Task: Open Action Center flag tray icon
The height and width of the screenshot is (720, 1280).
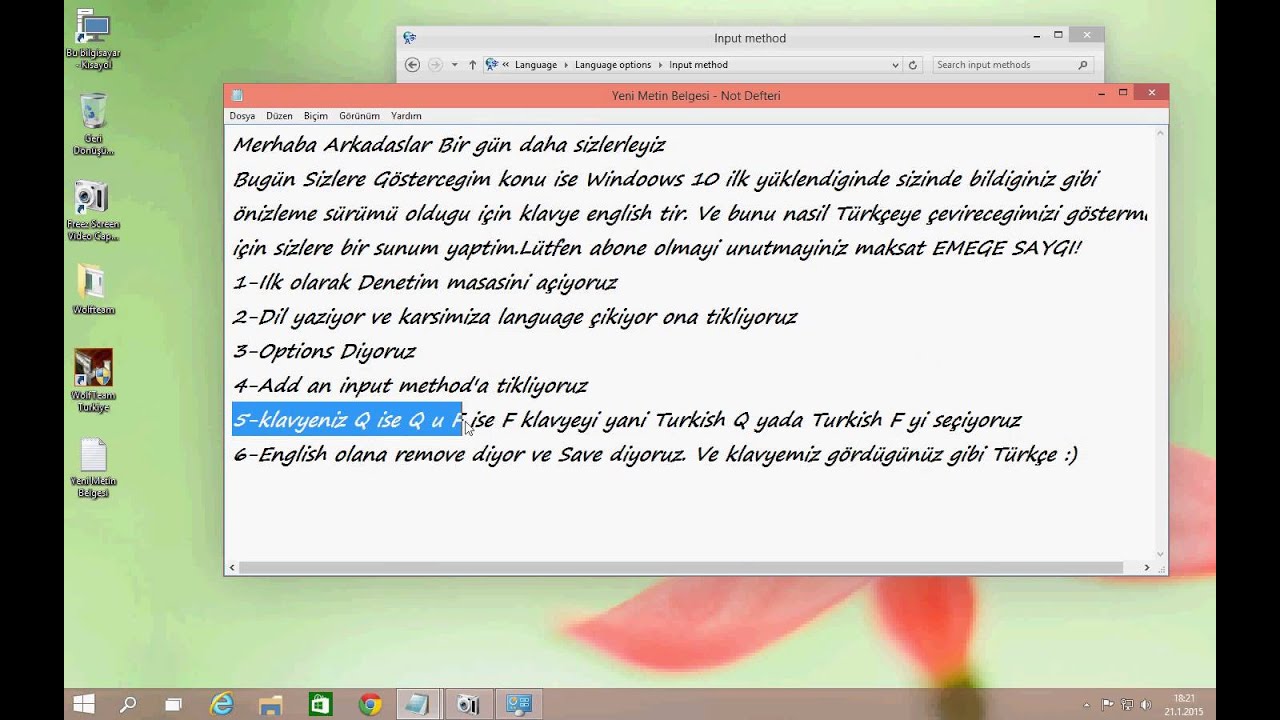Action: click(1108, 704)
